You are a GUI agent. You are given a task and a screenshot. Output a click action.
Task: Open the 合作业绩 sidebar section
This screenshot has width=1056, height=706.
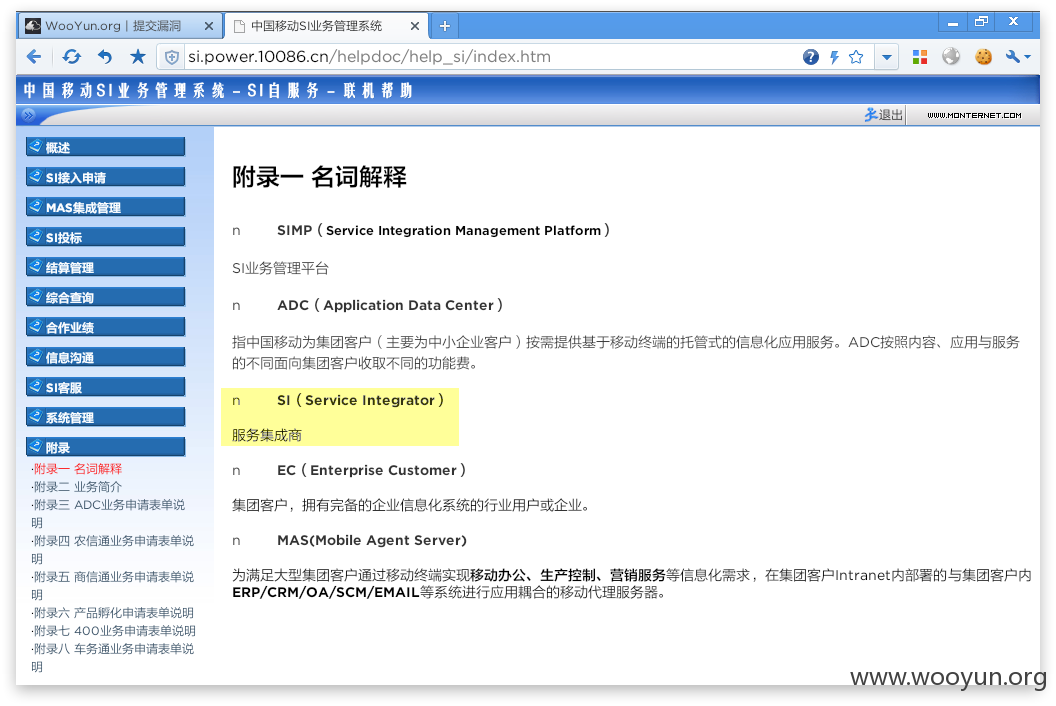[106, 327]
